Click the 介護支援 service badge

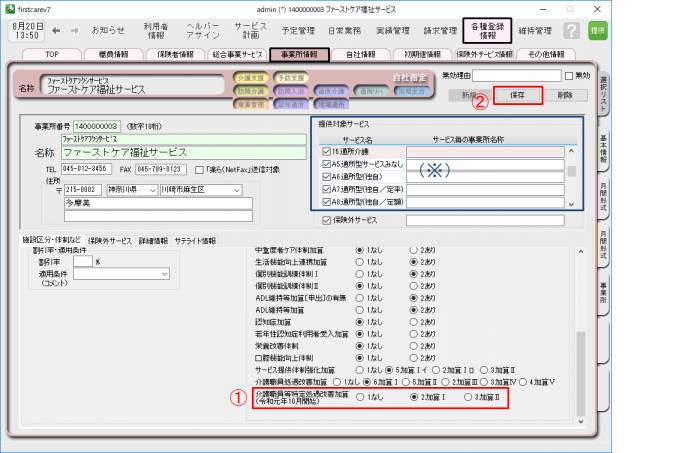[249, 77]
